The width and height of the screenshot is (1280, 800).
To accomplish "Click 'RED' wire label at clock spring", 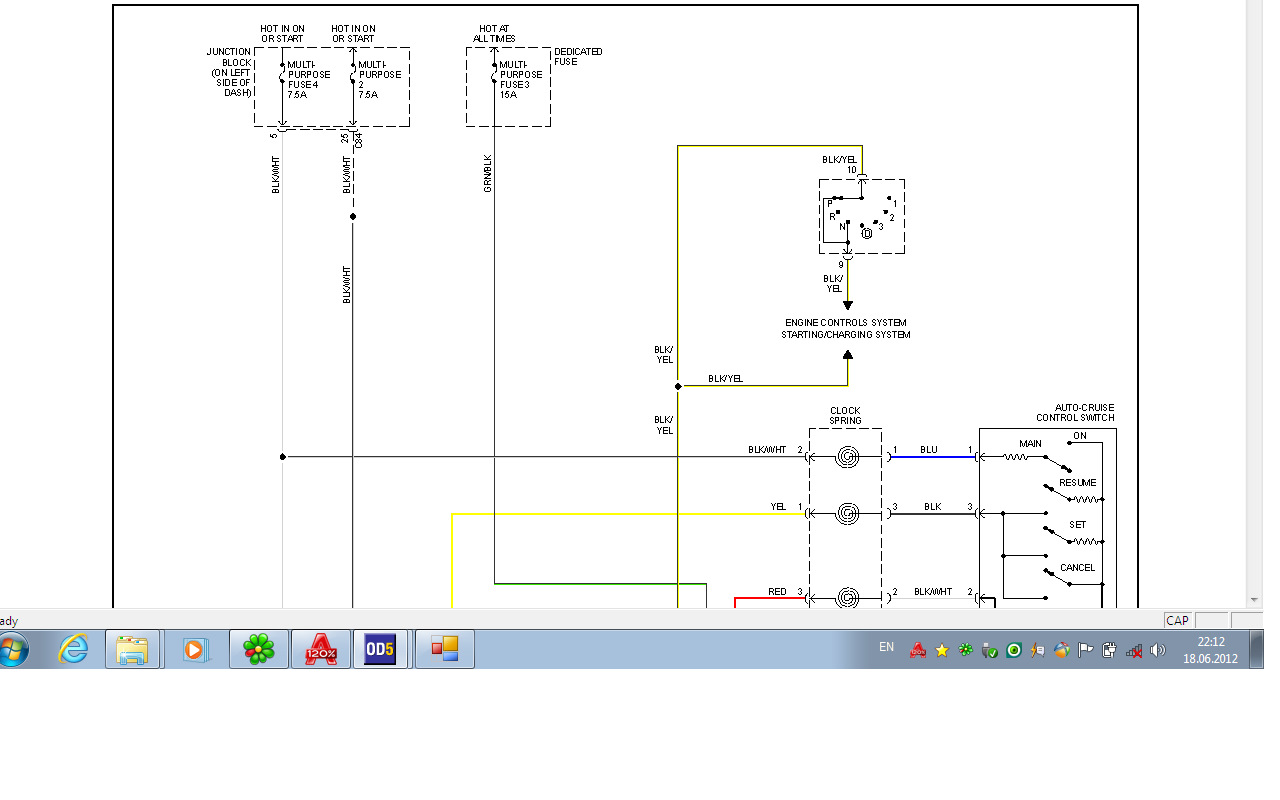I will [777, 592].
